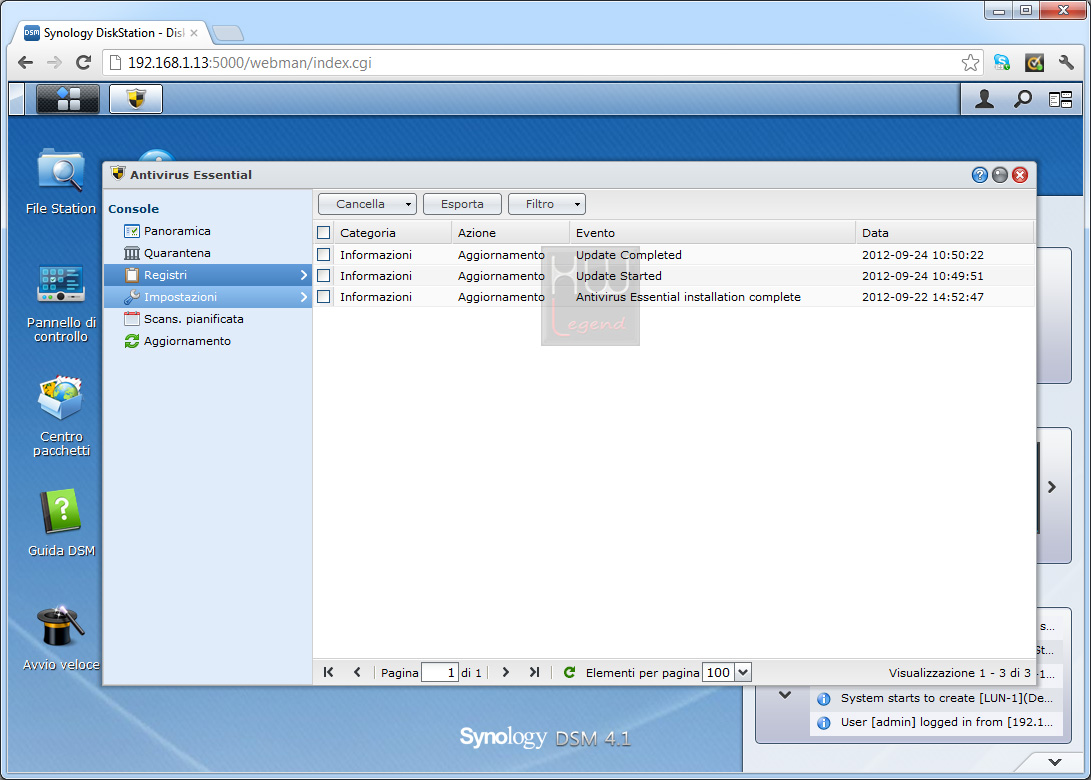1091x780 pixels.
Task: Open the Elementi per pagina dropdown
Action: [743, 672]
